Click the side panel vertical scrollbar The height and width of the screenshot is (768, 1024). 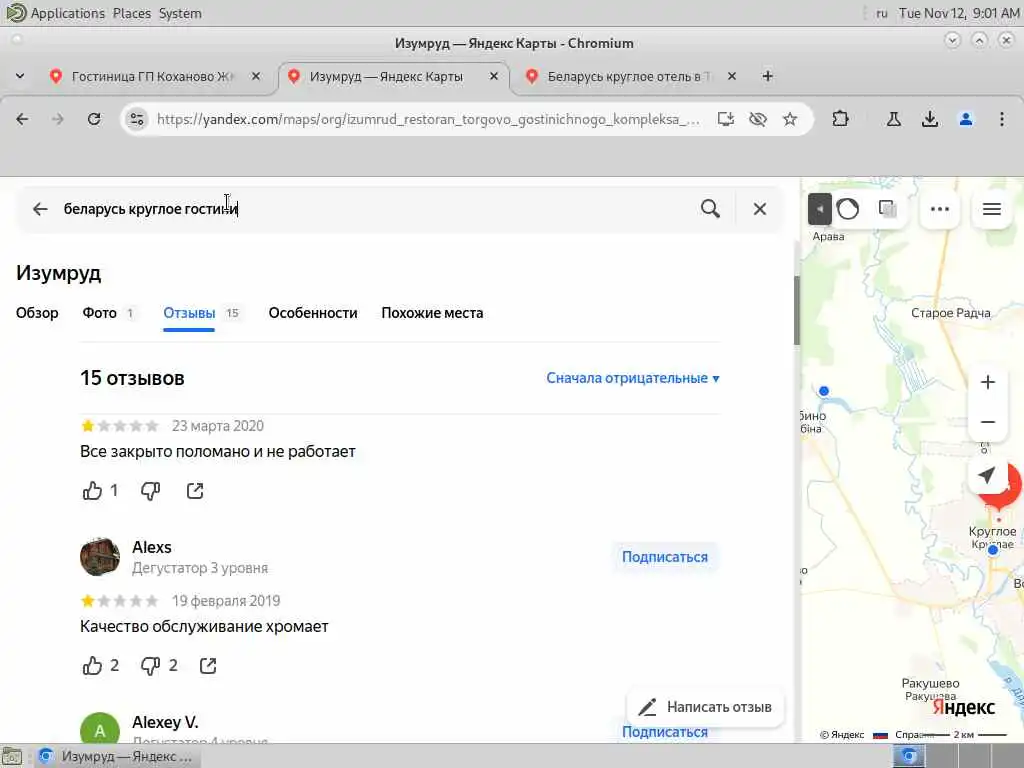[x=797, y=311]
